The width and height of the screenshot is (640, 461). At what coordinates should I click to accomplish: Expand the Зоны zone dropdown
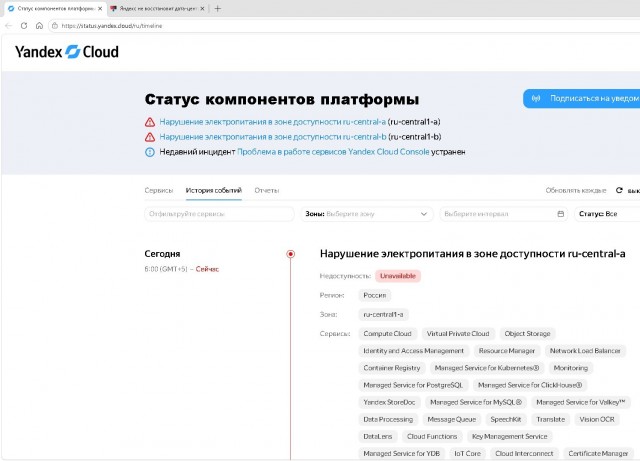[367, 214]
